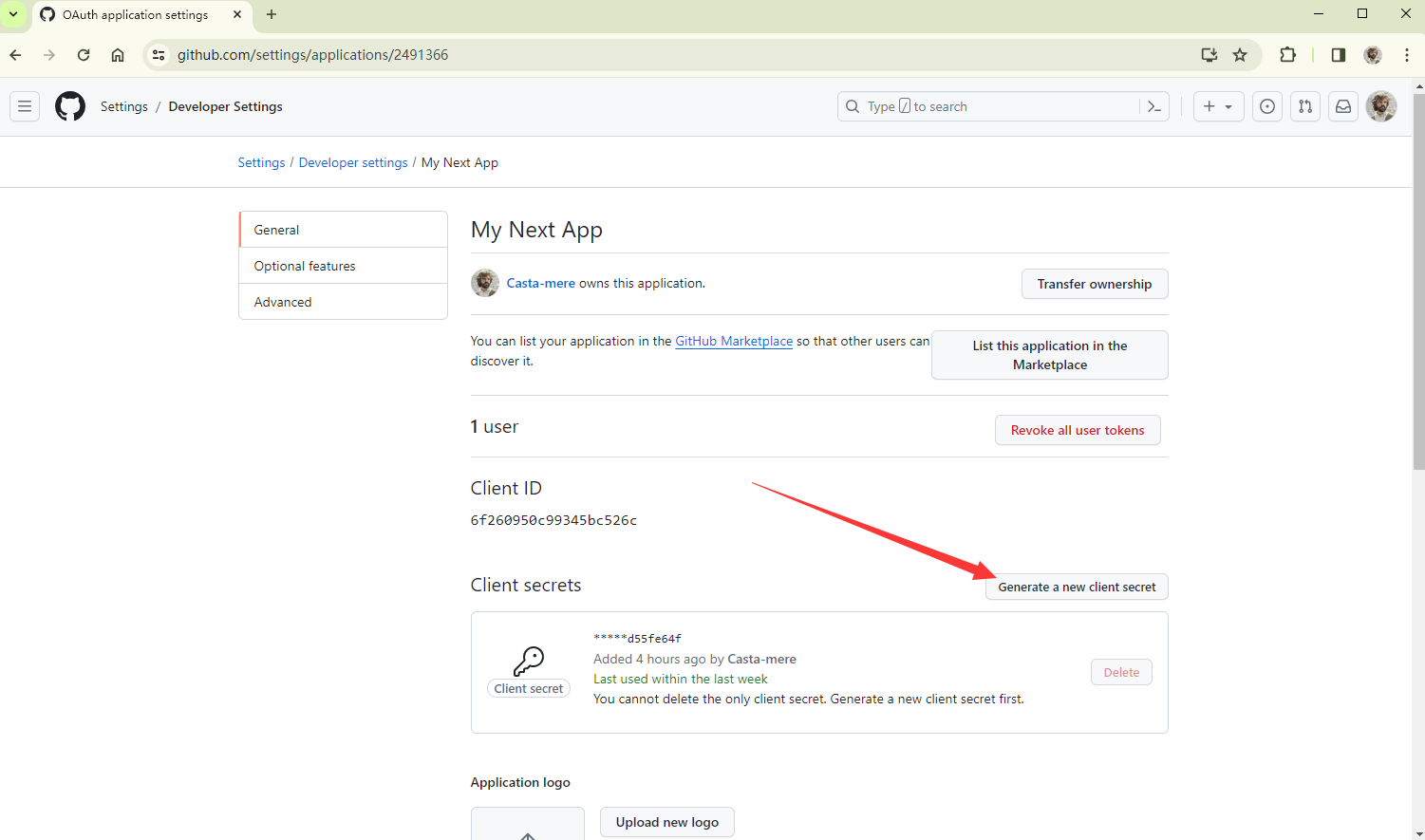Open Chrome's three-dot menu
The width and height of the screenshot is (1425, 840).
[x=1407, y=55]
